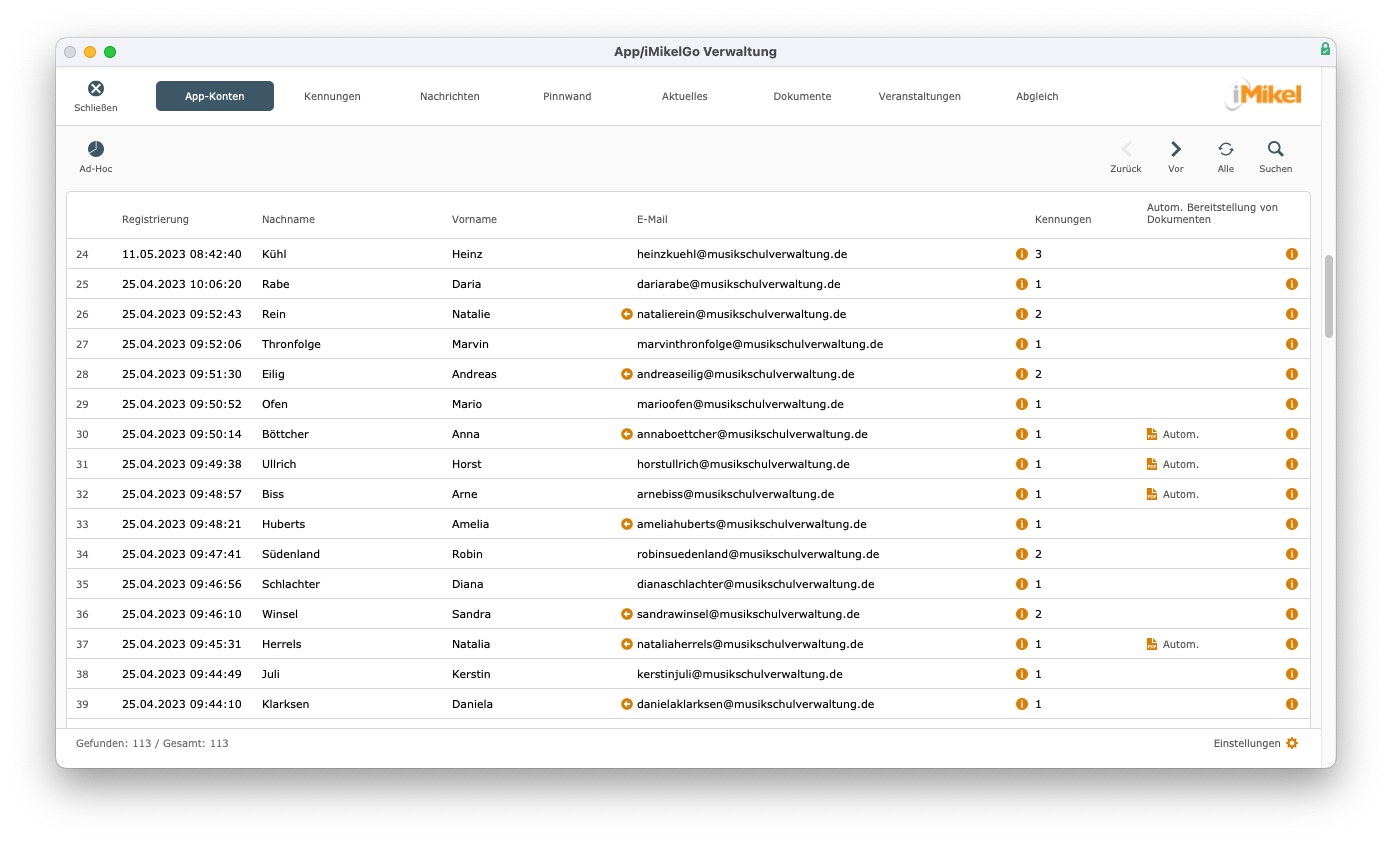Click the Alle refresh icon

[1225, 149]
